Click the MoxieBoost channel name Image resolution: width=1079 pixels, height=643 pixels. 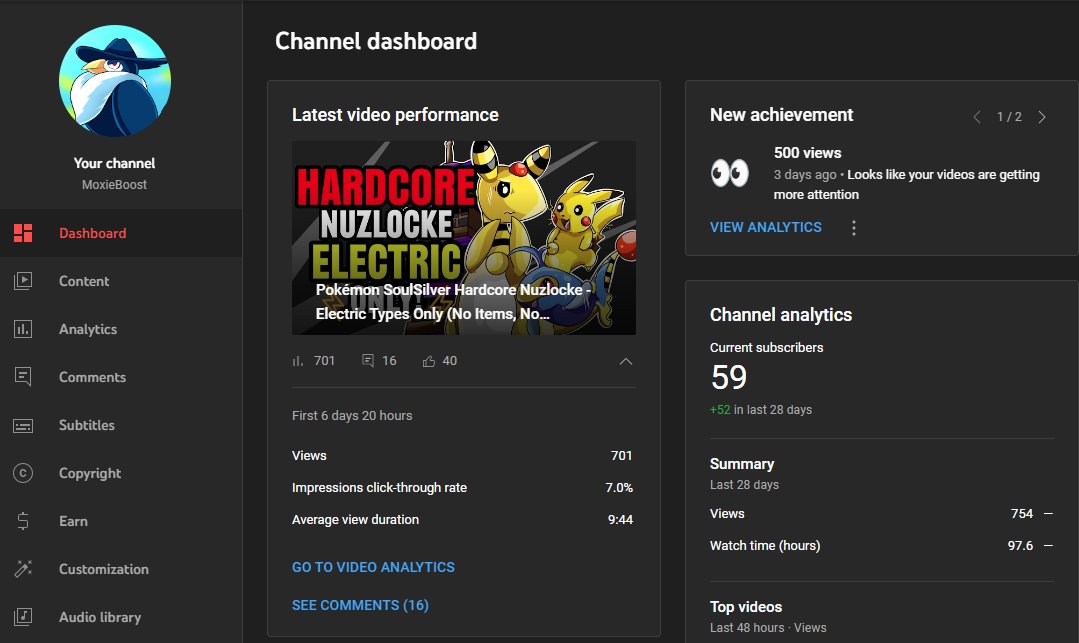pyautogui.click(x=114, y=185)
